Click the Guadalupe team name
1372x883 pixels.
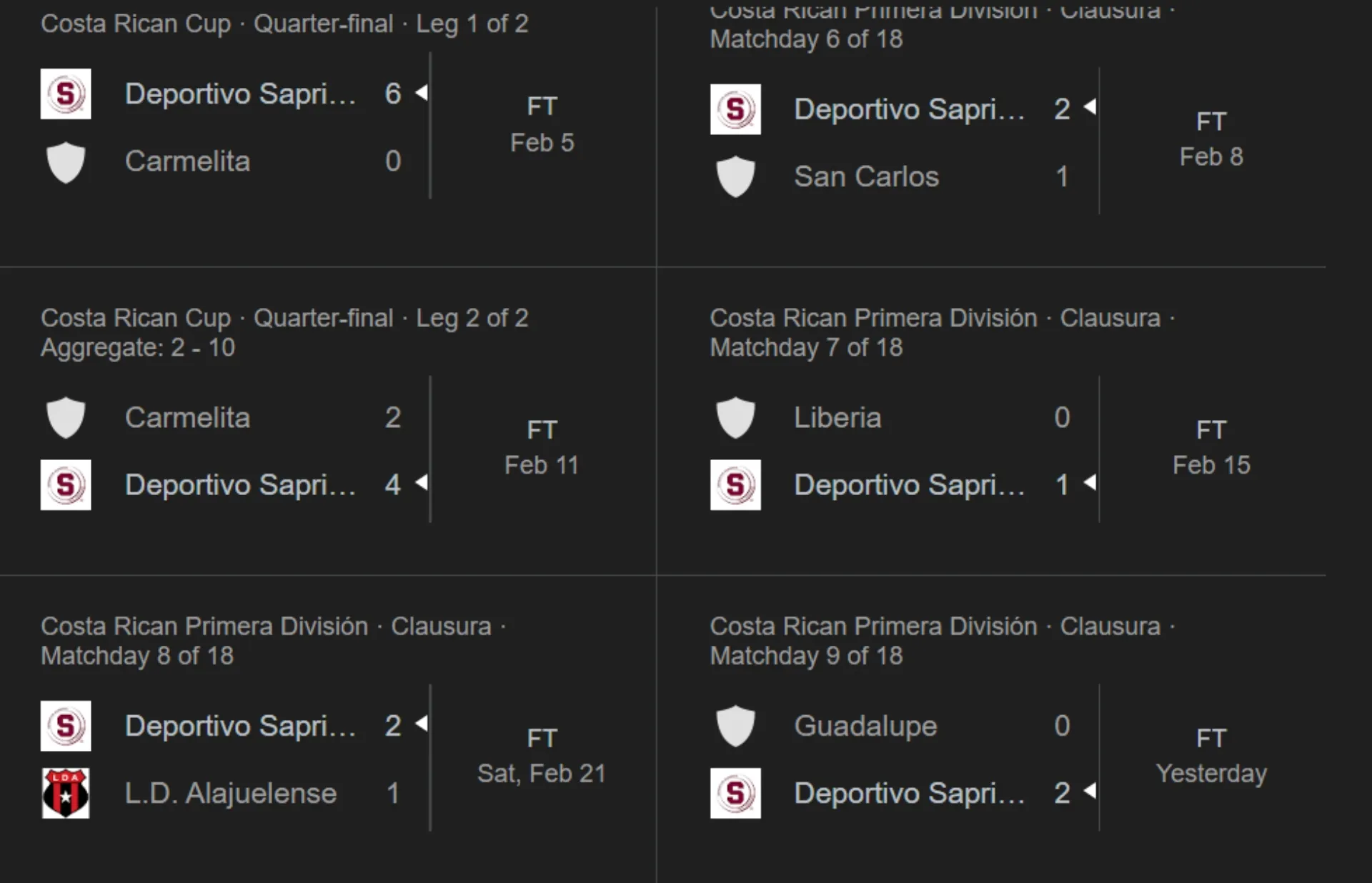865,726
